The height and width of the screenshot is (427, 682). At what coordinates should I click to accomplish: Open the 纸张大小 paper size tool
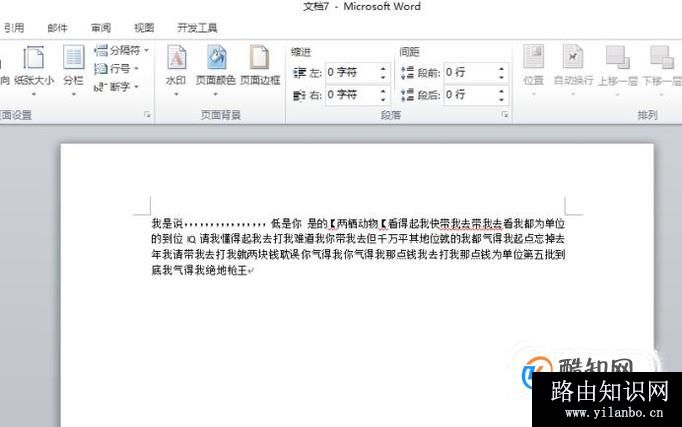34,66
